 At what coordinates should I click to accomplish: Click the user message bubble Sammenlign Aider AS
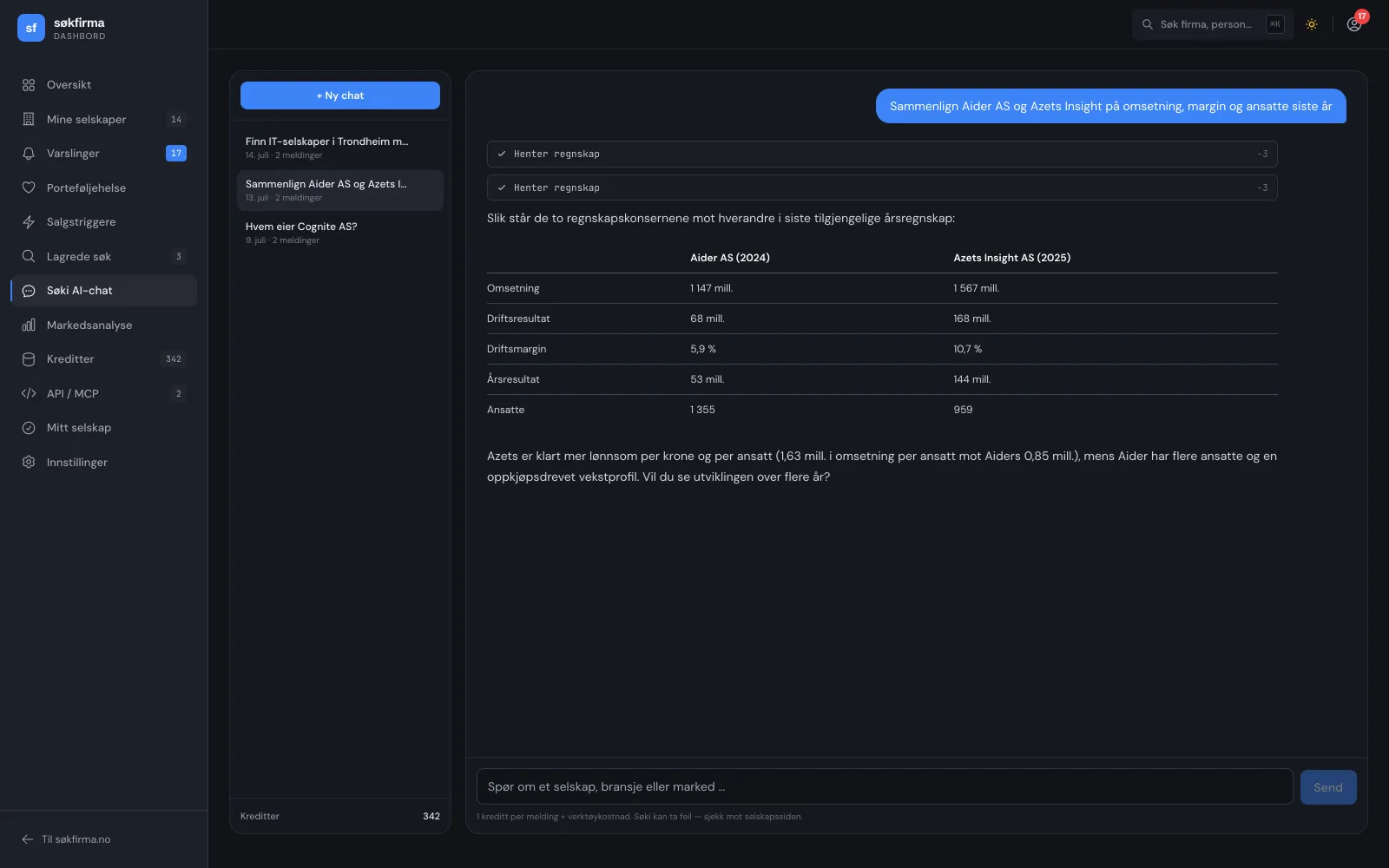[1111, 106]
